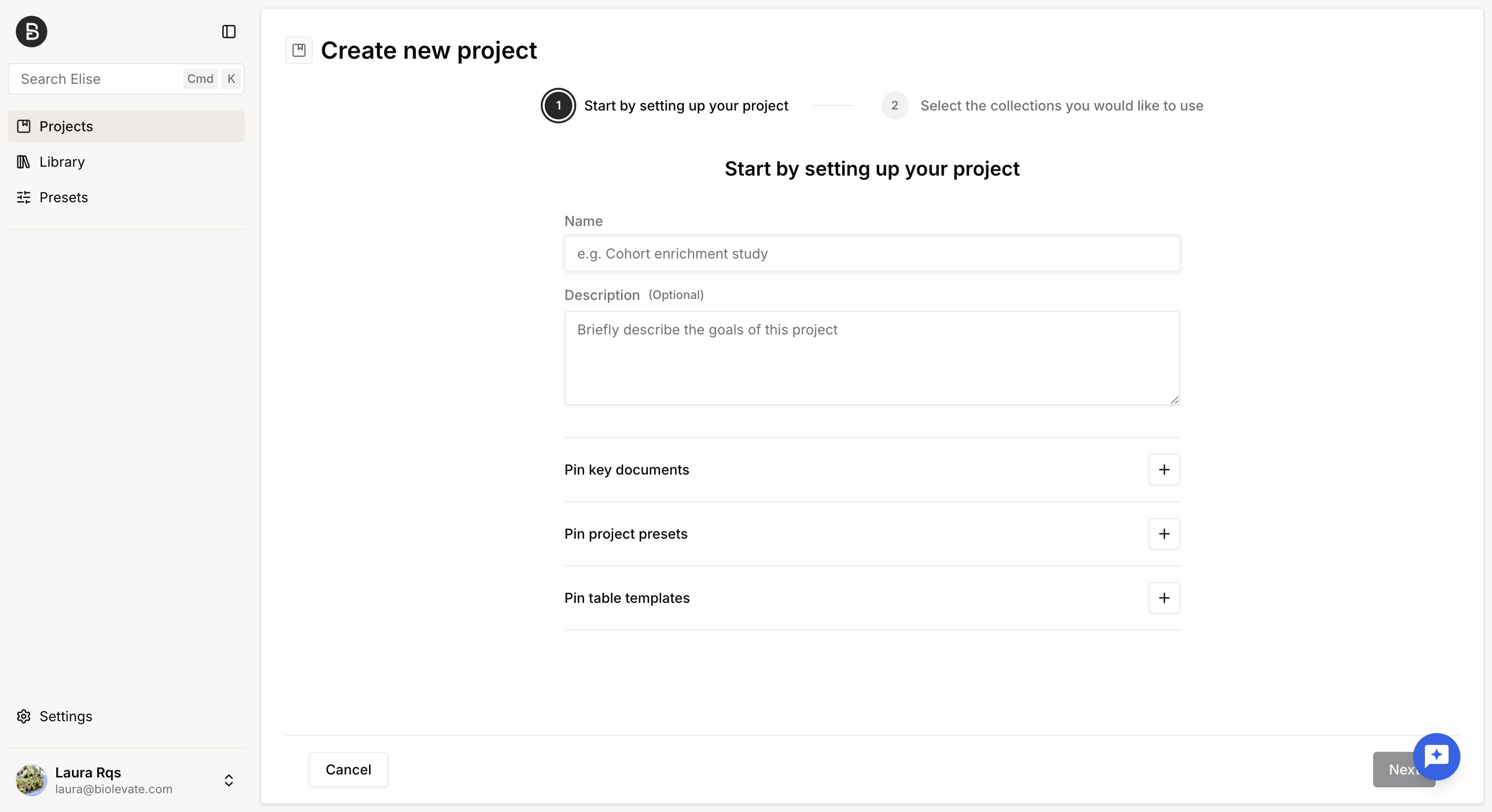Click the Library books icon

click(x=23, y=162)
